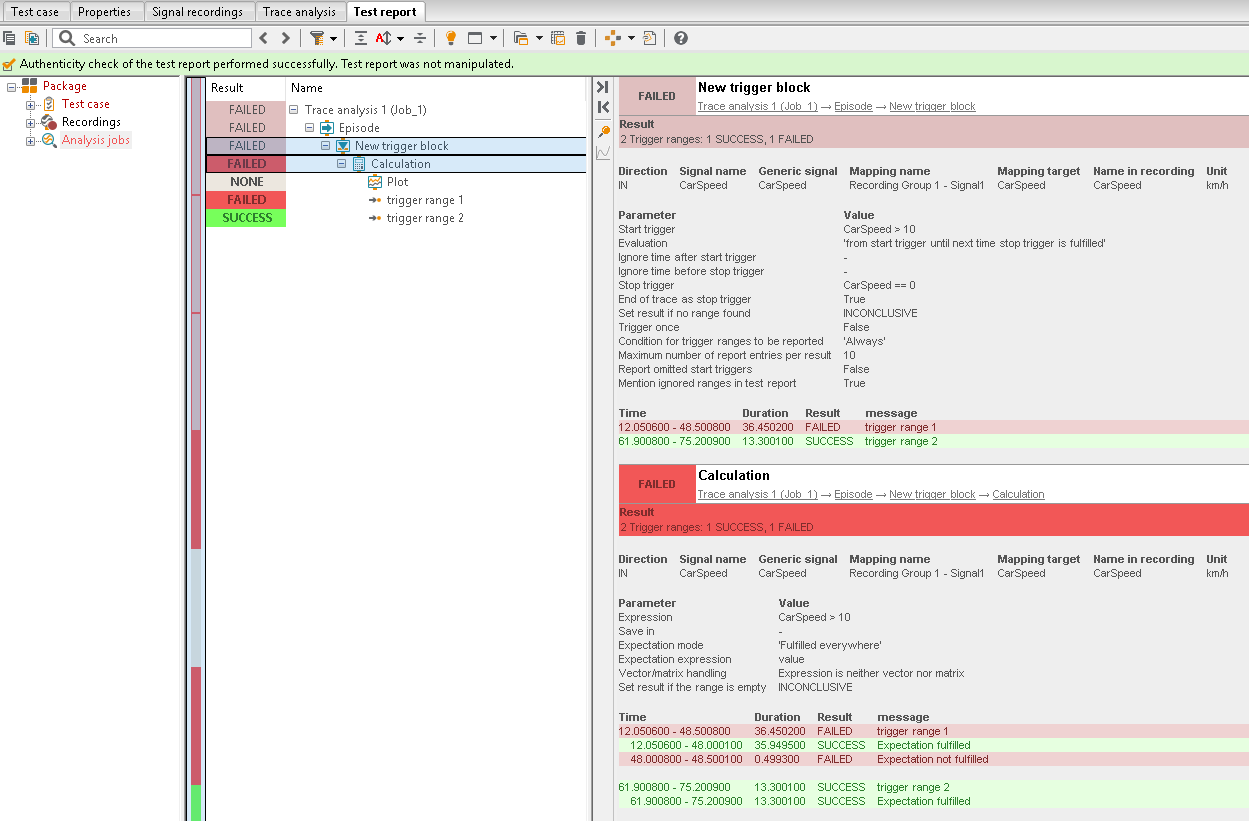The width and height of the screenshot is (1249, 821).
Task: Click the expand all rows icon
Action: coord(361,38)
